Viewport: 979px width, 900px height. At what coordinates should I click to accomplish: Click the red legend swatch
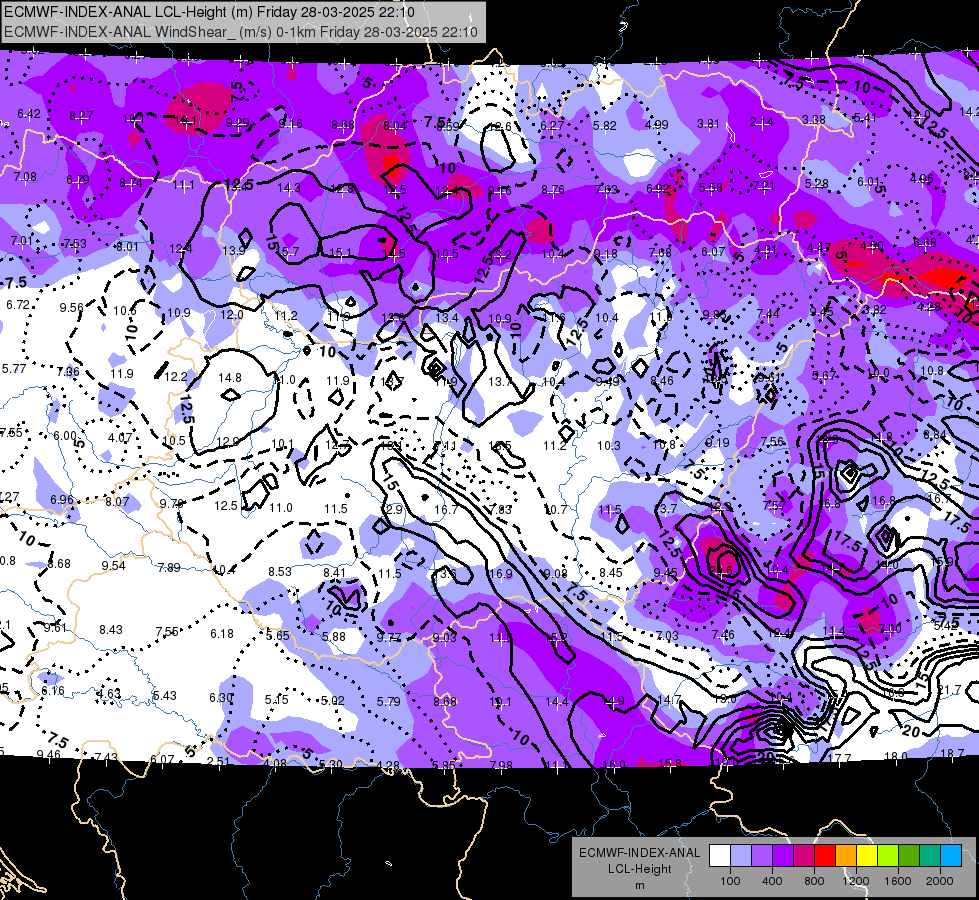(x=825, y=855)
